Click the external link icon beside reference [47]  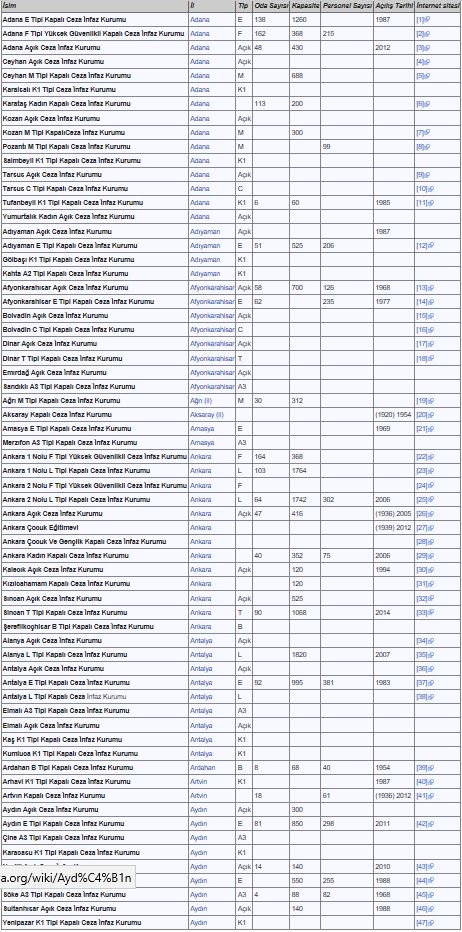coord(431,922)
